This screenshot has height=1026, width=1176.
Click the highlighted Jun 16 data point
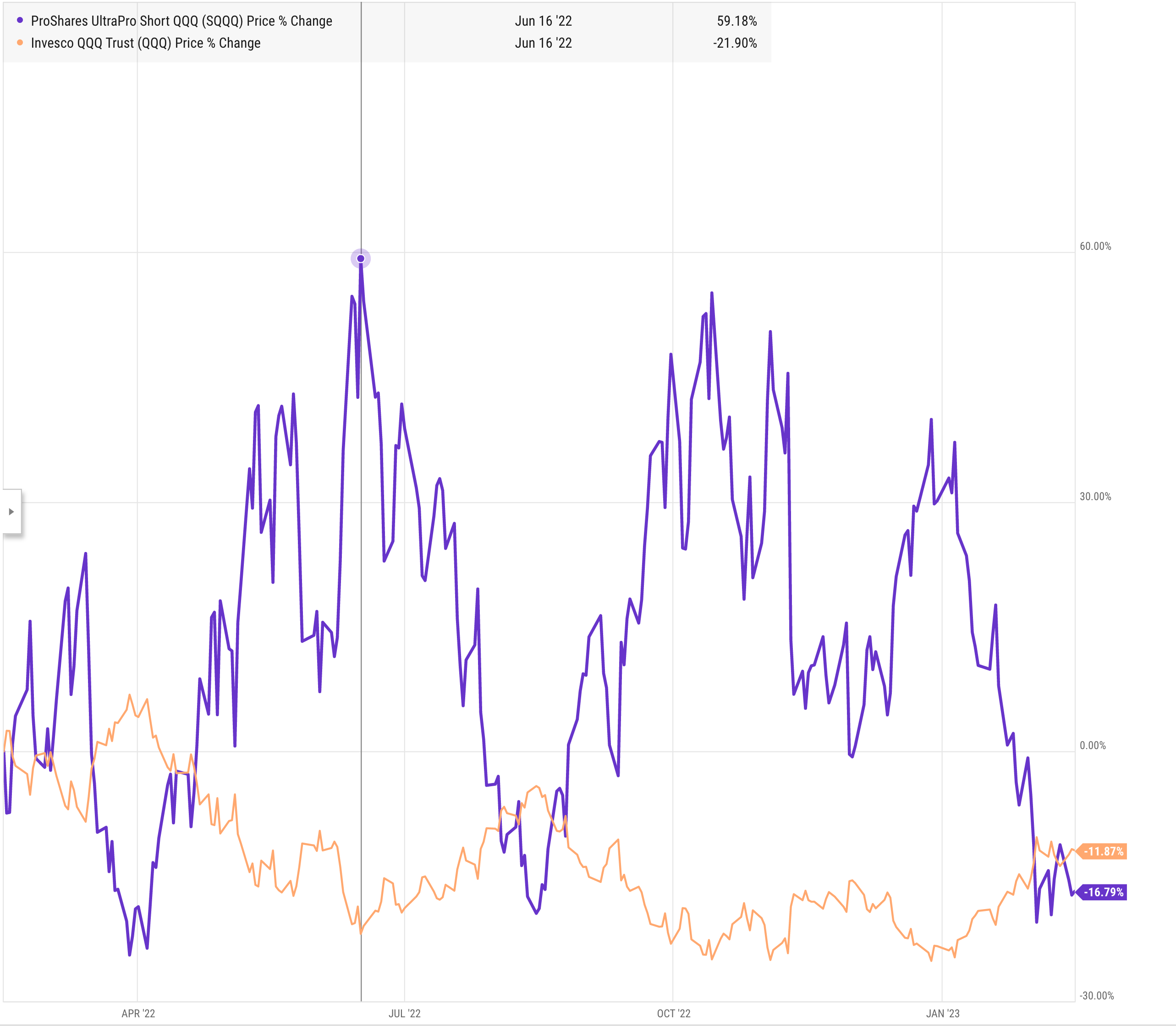click(361, 259)
